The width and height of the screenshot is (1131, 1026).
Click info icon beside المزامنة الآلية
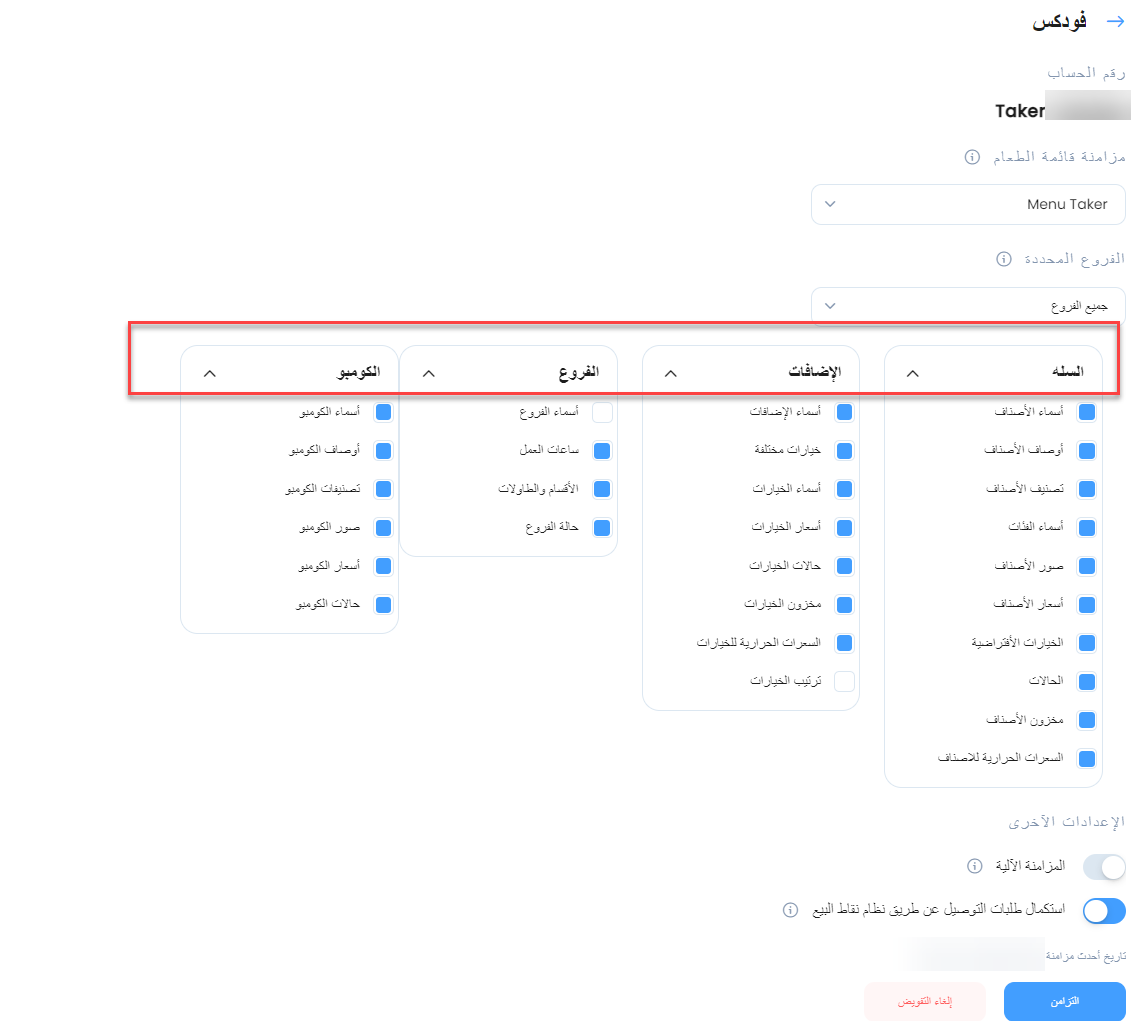tap(974, 866)
